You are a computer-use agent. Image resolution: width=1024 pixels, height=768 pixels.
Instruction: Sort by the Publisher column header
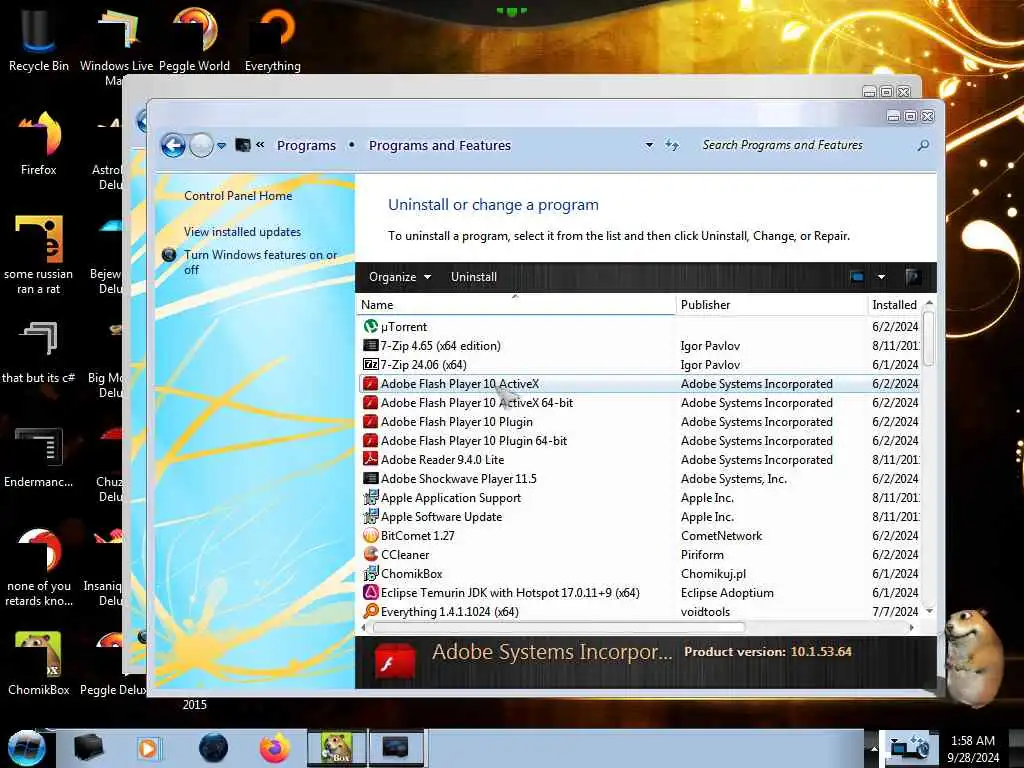771,305
